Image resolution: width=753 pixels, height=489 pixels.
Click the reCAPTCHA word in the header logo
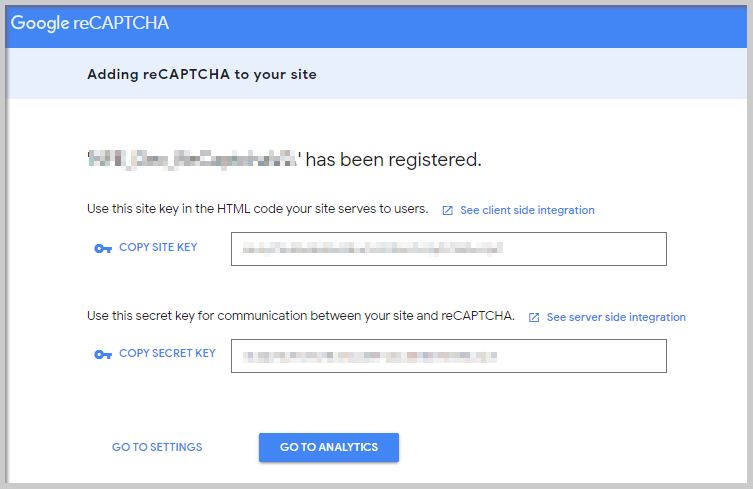coord(121,23)
